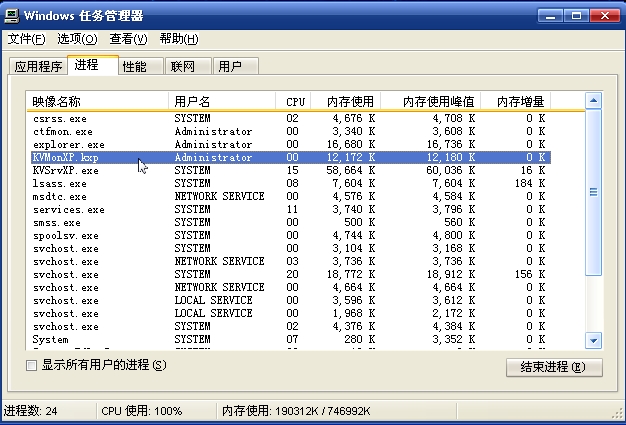
Task: Select the csrss.exe process row
Action: [289, 119]
